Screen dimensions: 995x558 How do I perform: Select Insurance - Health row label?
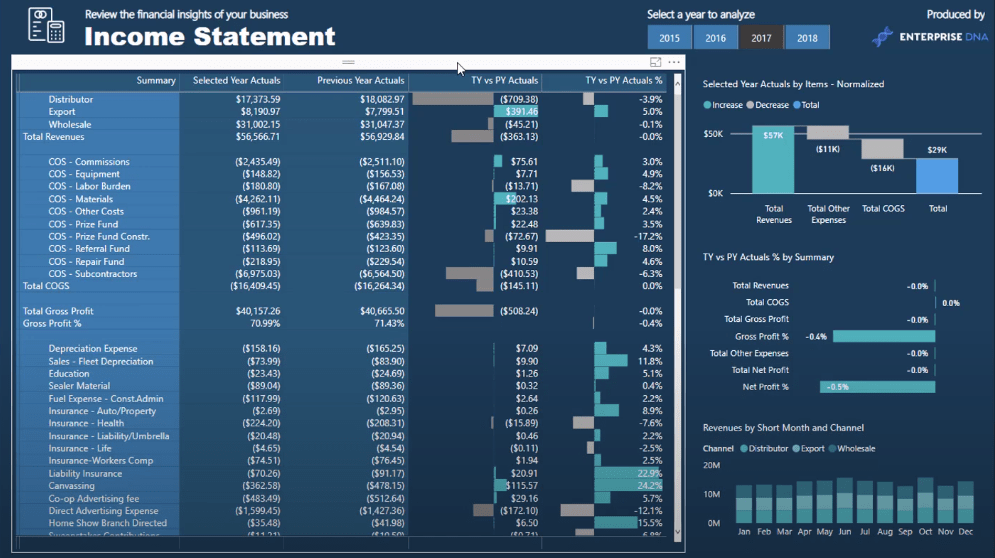point(86,423)
